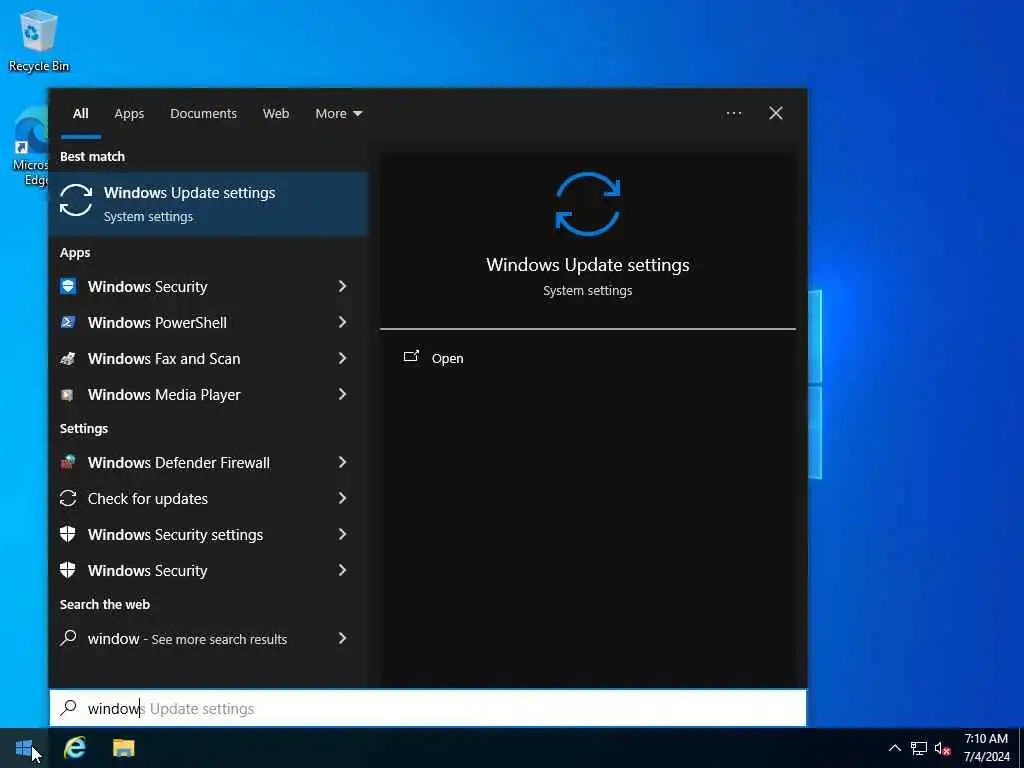Image resolution: width=1024 pixels, height=768 pixels.
Task: Click the Windows Security app shield icon
Action: (x=68, y=286)
